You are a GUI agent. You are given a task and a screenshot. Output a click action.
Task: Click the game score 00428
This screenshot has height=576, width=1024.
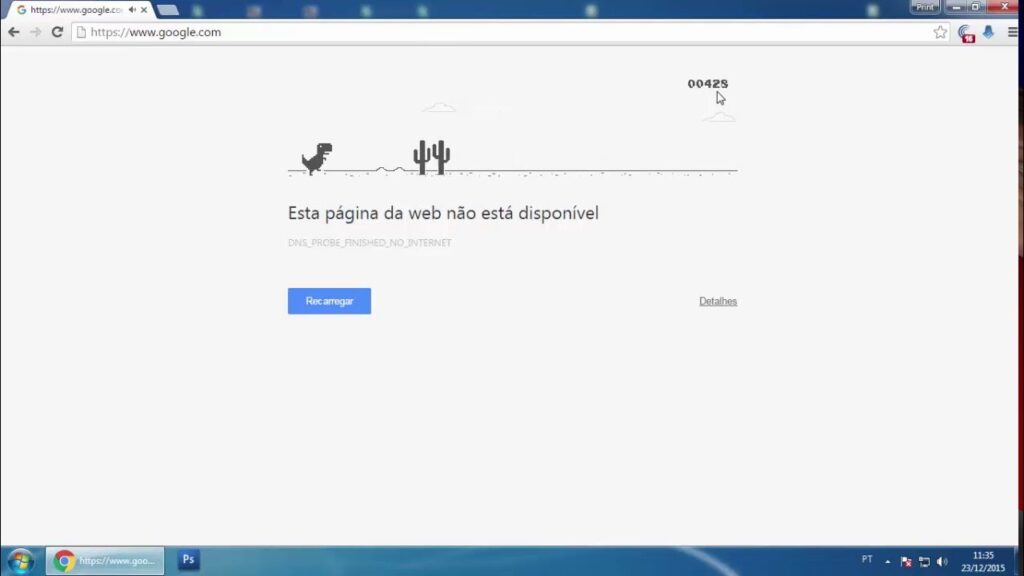(x=708, y=84)
